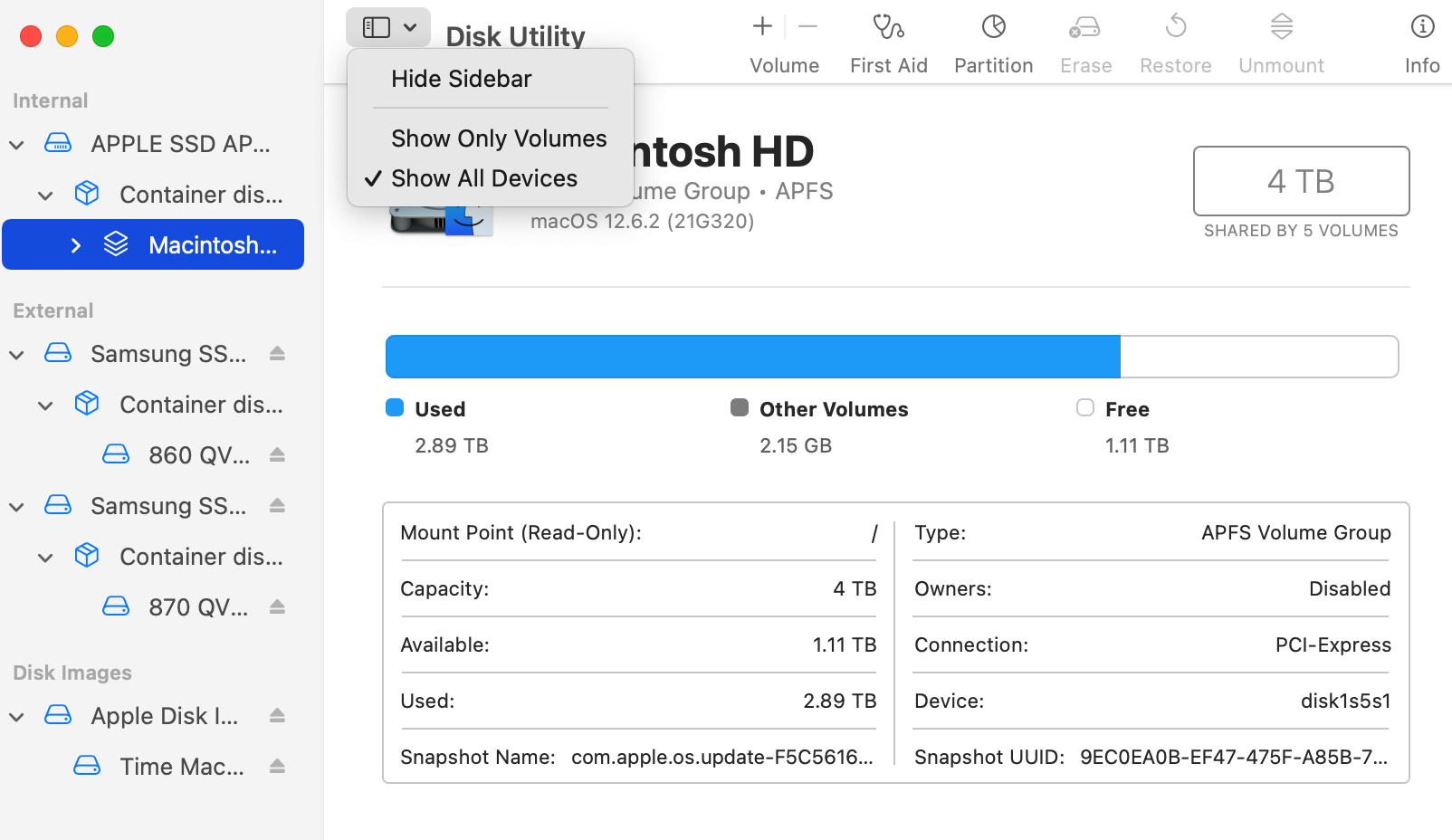
Task: Eject the Apple Disk Image
Action: 277,715
